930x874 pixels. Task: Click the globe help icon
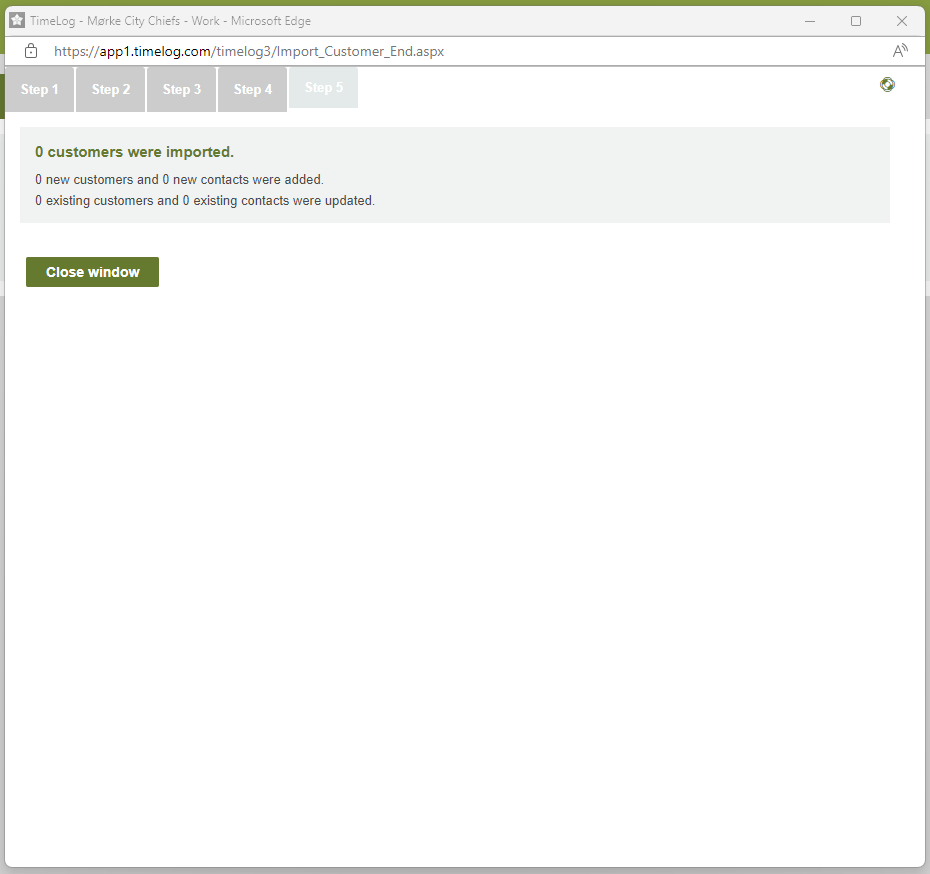point(887,85)
